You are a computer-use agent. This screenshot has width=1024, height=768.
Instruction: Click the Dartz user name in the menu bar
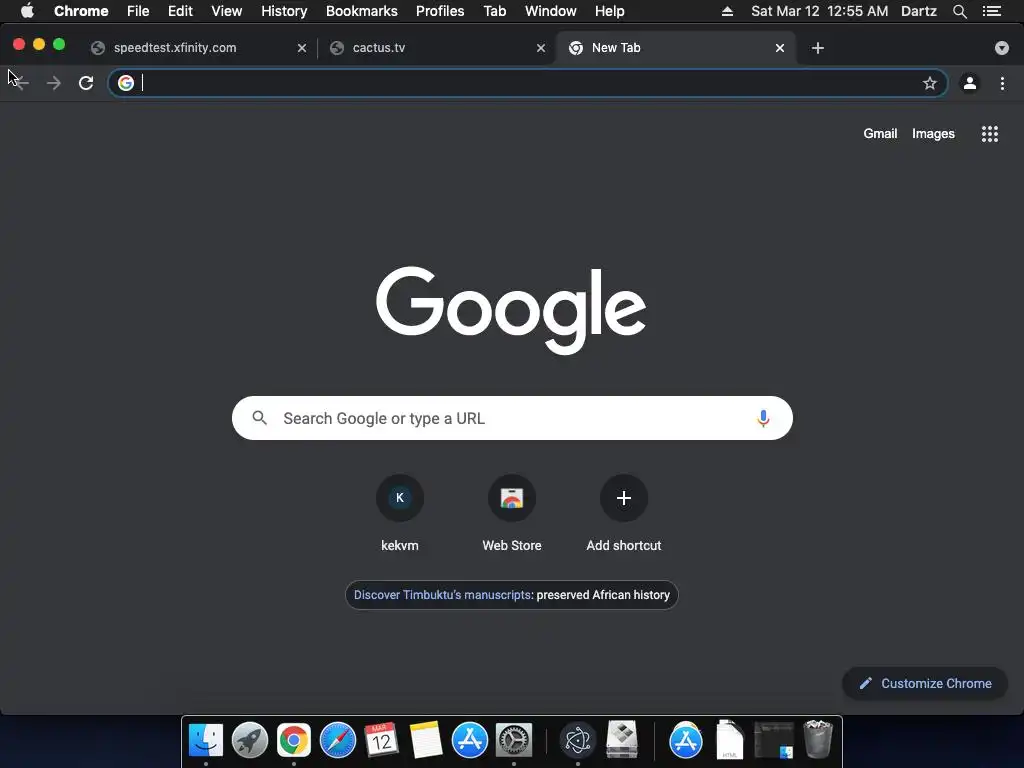(919, 11)
